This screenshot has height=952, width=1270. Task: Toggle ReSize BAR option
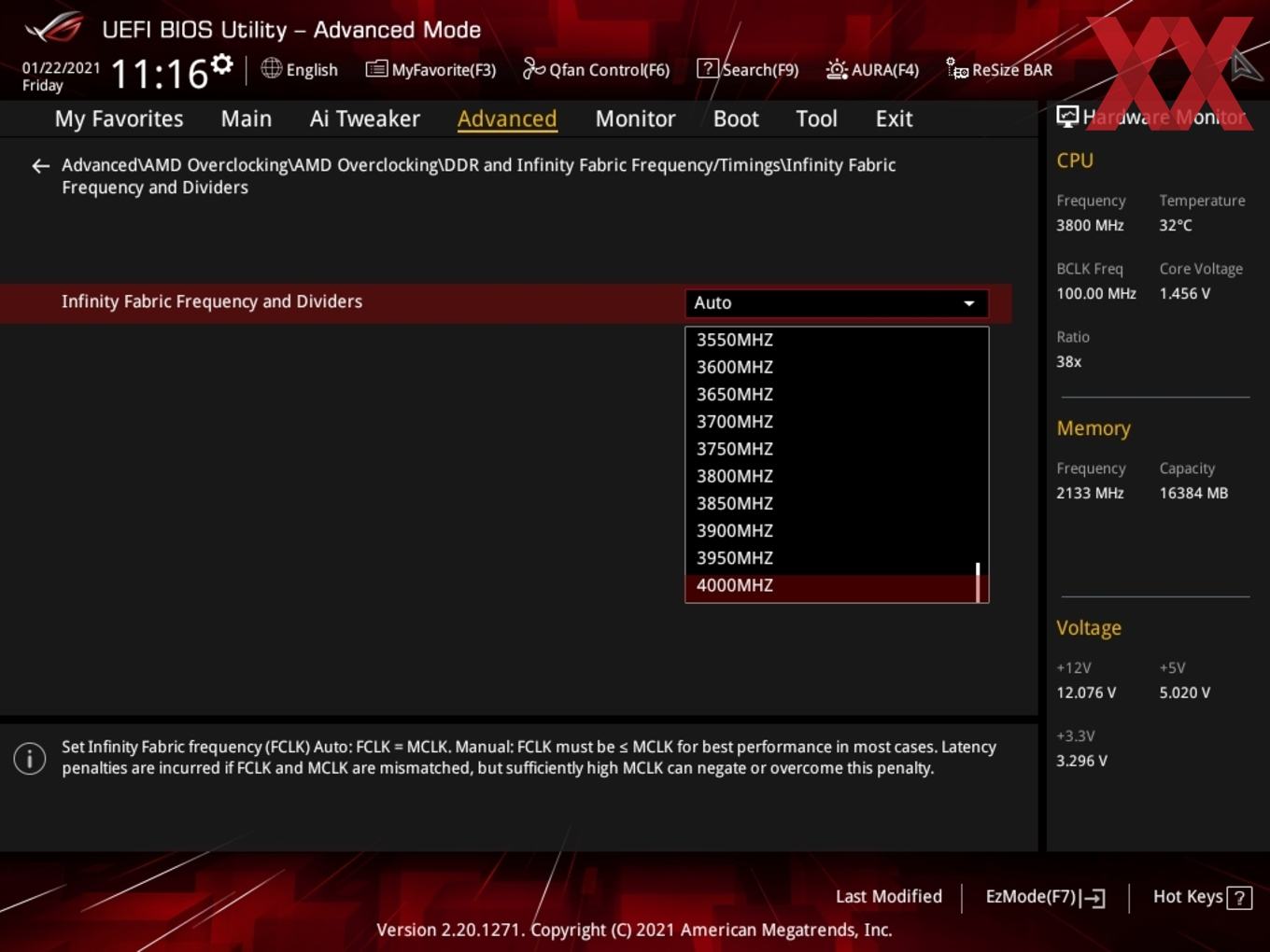click(999, 69)
